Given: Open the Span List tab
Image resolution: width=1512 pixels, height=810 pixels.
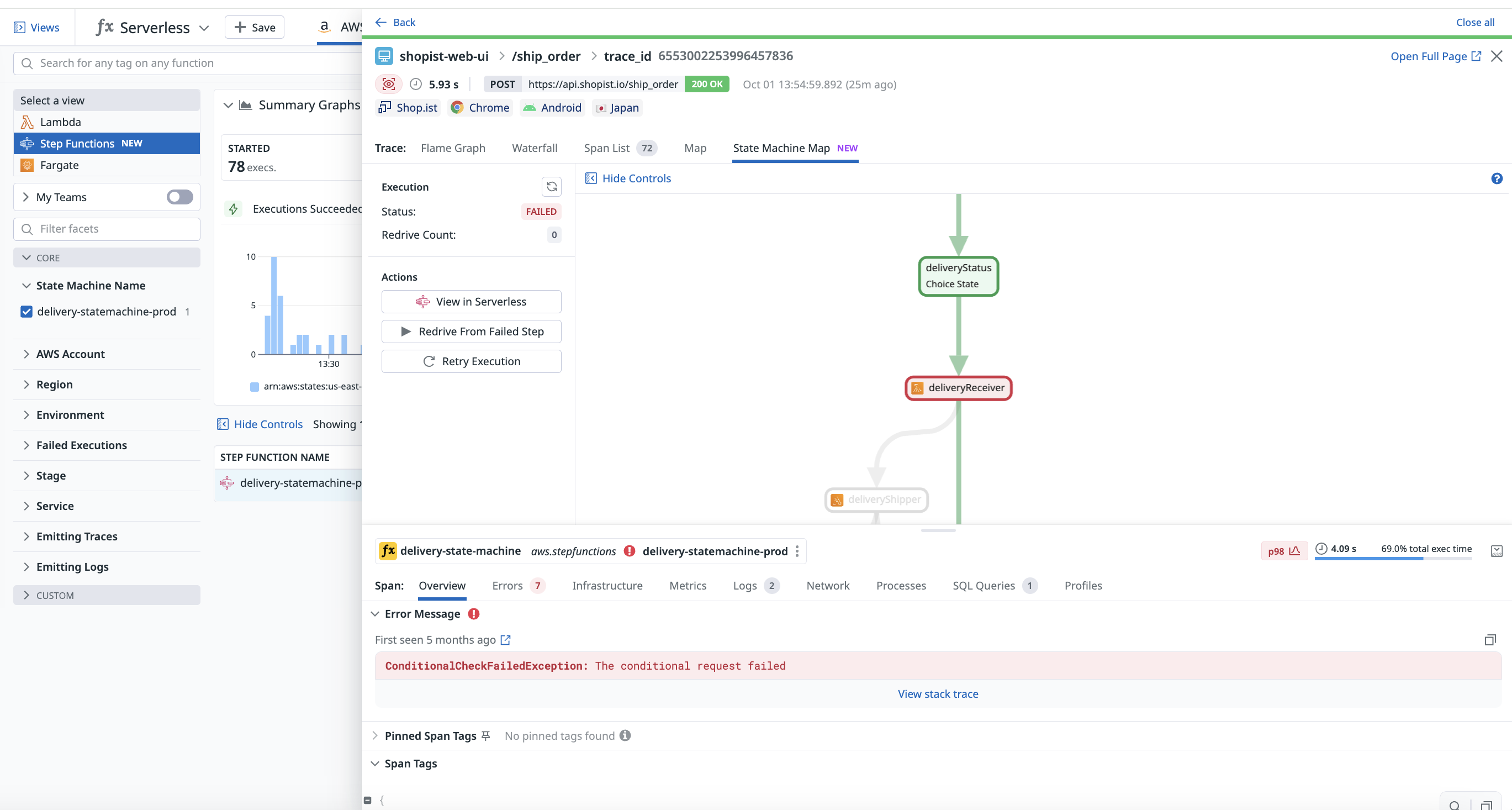Looking at the screenshot, I should click(x=620, y=148).
